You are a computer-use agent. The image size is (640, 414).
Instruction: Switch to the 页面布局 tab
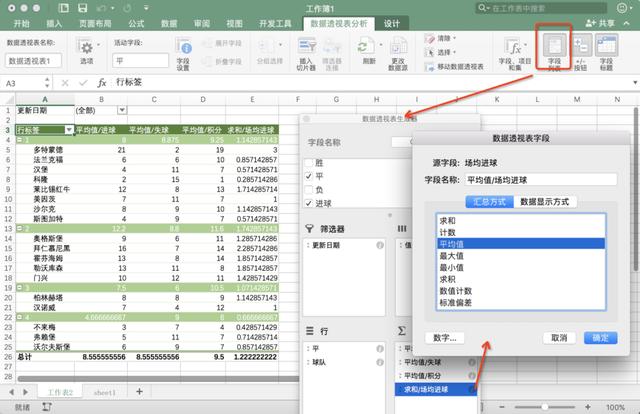coord(95,24)
